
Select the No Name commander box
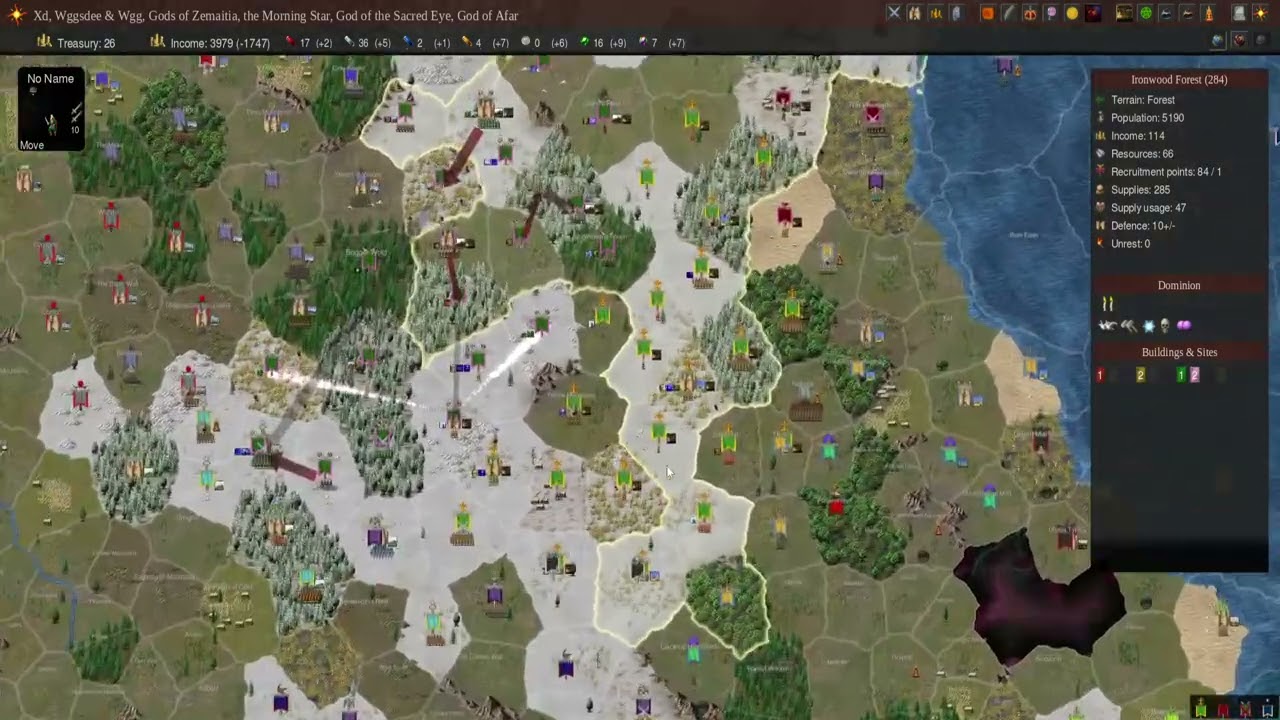[50, 110]
